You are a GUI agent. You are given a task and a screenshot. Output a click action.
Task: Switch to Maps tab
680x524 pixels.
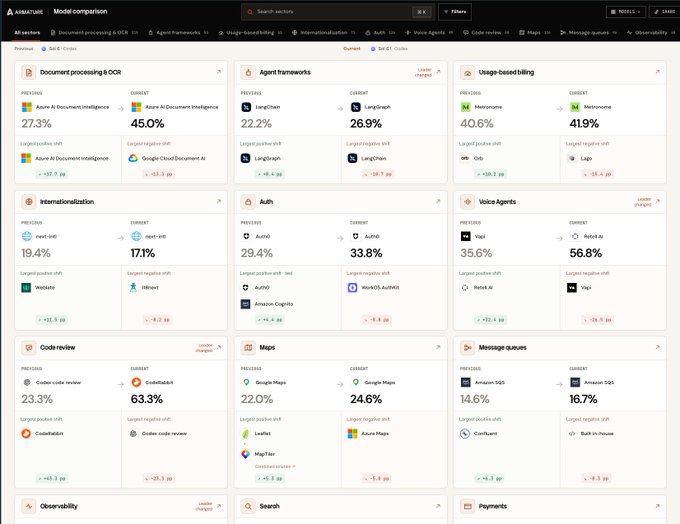click(534, 33)
